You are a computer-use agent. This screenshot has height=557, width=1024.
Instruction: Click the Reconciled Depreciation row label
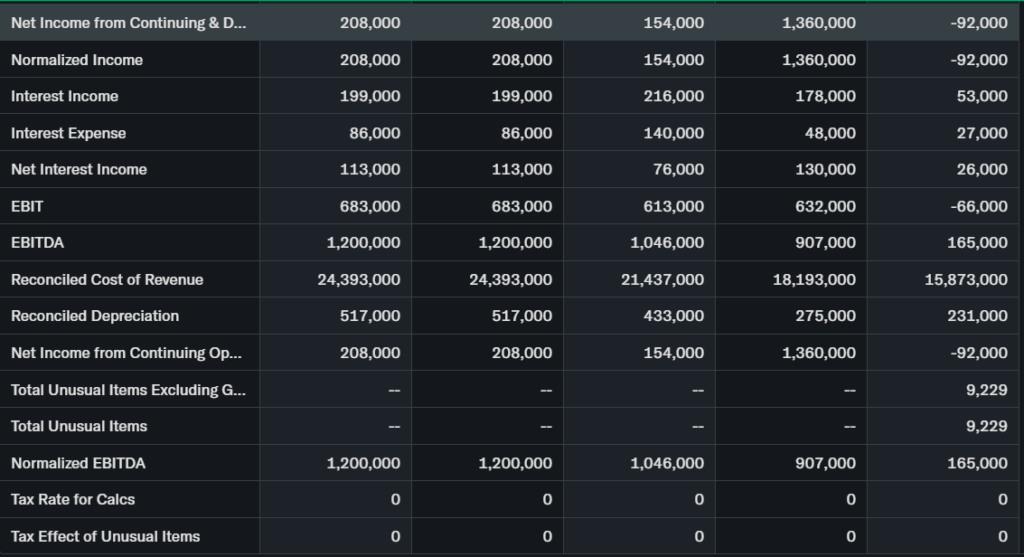(95, 316)
